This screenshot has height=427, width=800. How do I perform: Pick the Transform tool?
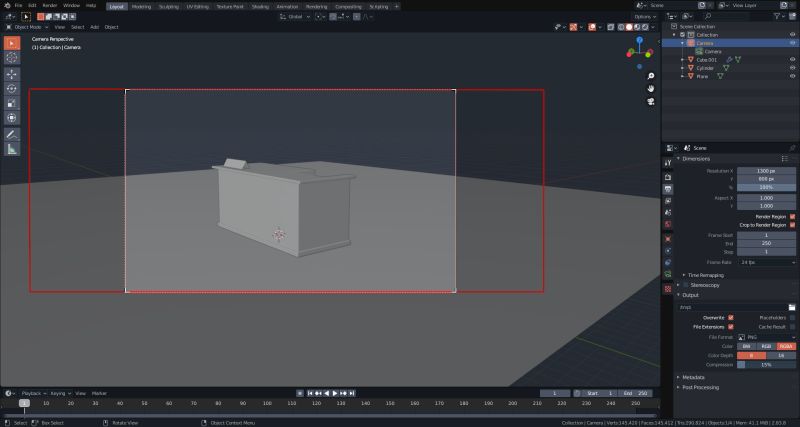pyautogui.click(x=12, y=118)
